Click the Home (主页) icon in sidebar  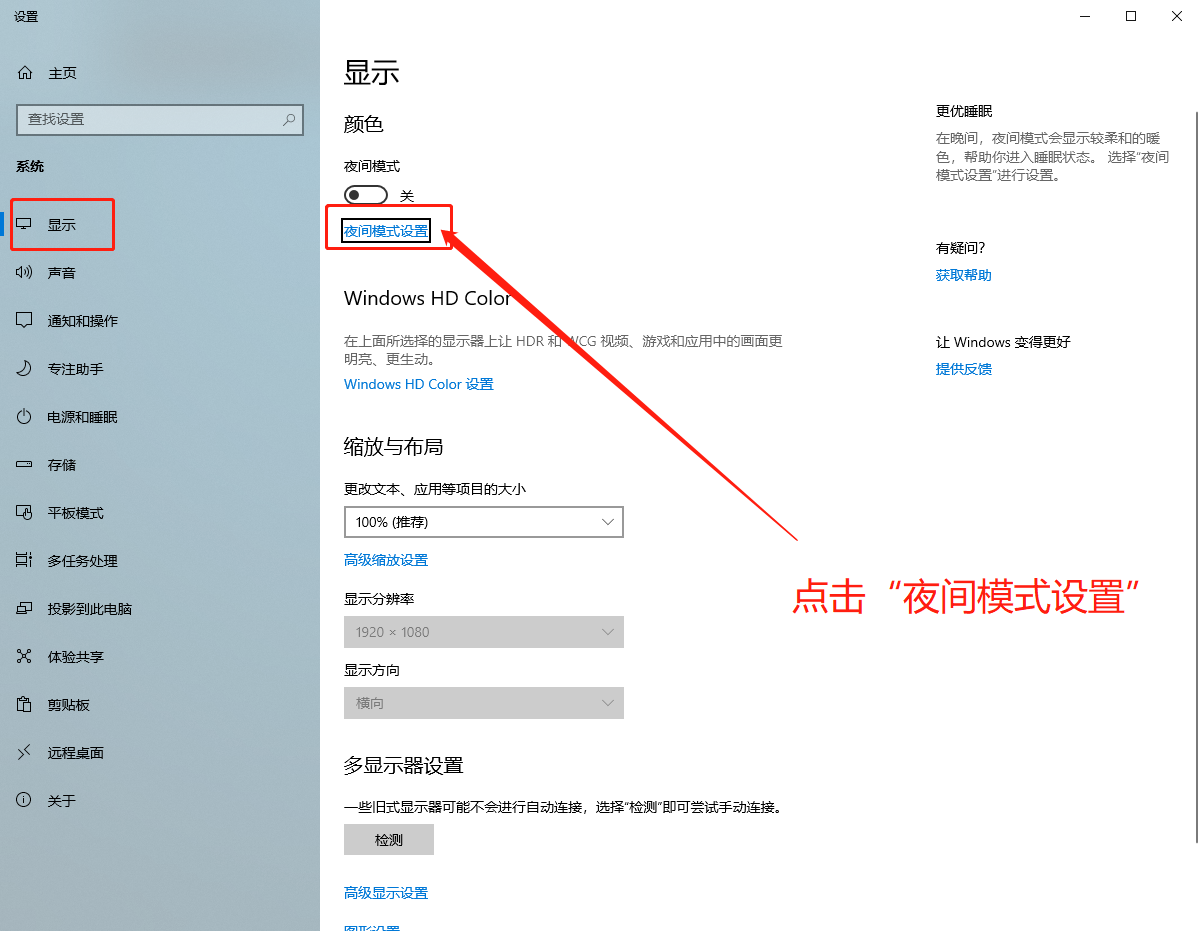[x=25, y=73]
